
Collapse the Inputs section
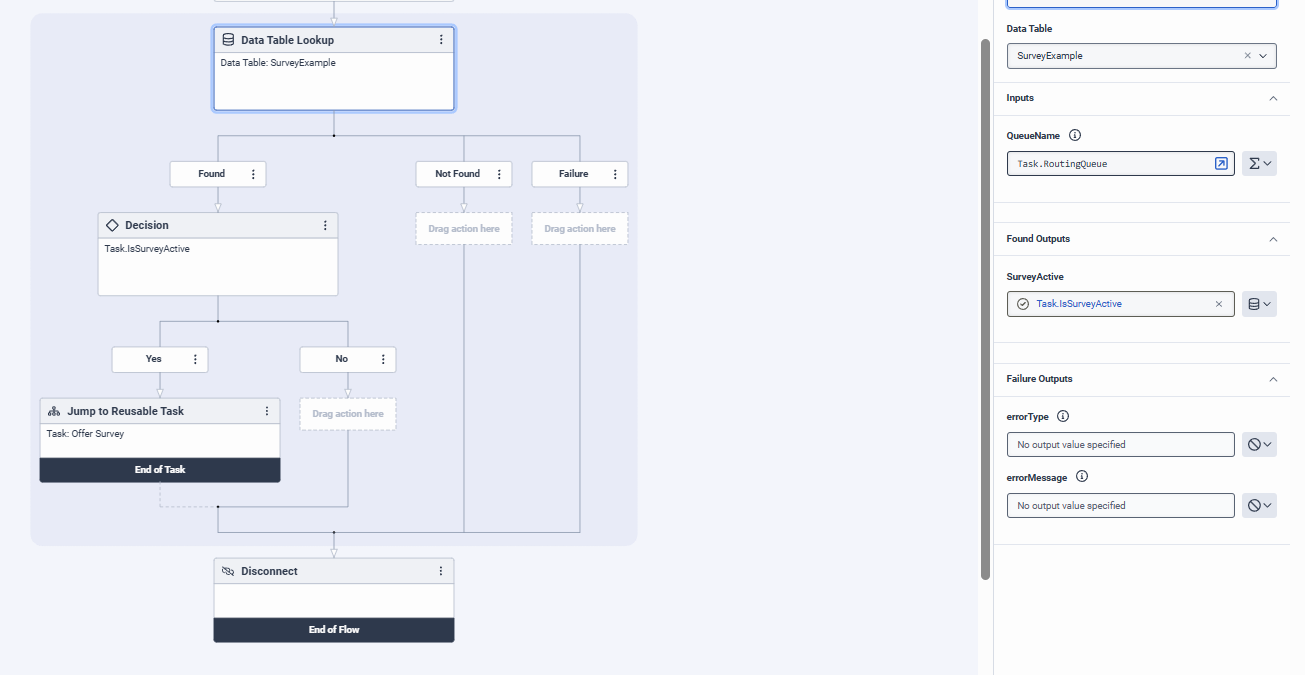click(x=1273, y=98)
